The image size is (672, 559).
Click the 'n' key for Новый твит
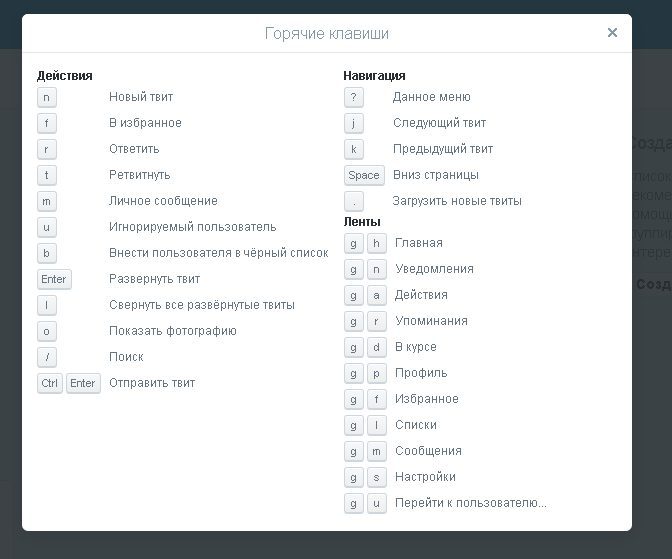click(x=47, y=97)
